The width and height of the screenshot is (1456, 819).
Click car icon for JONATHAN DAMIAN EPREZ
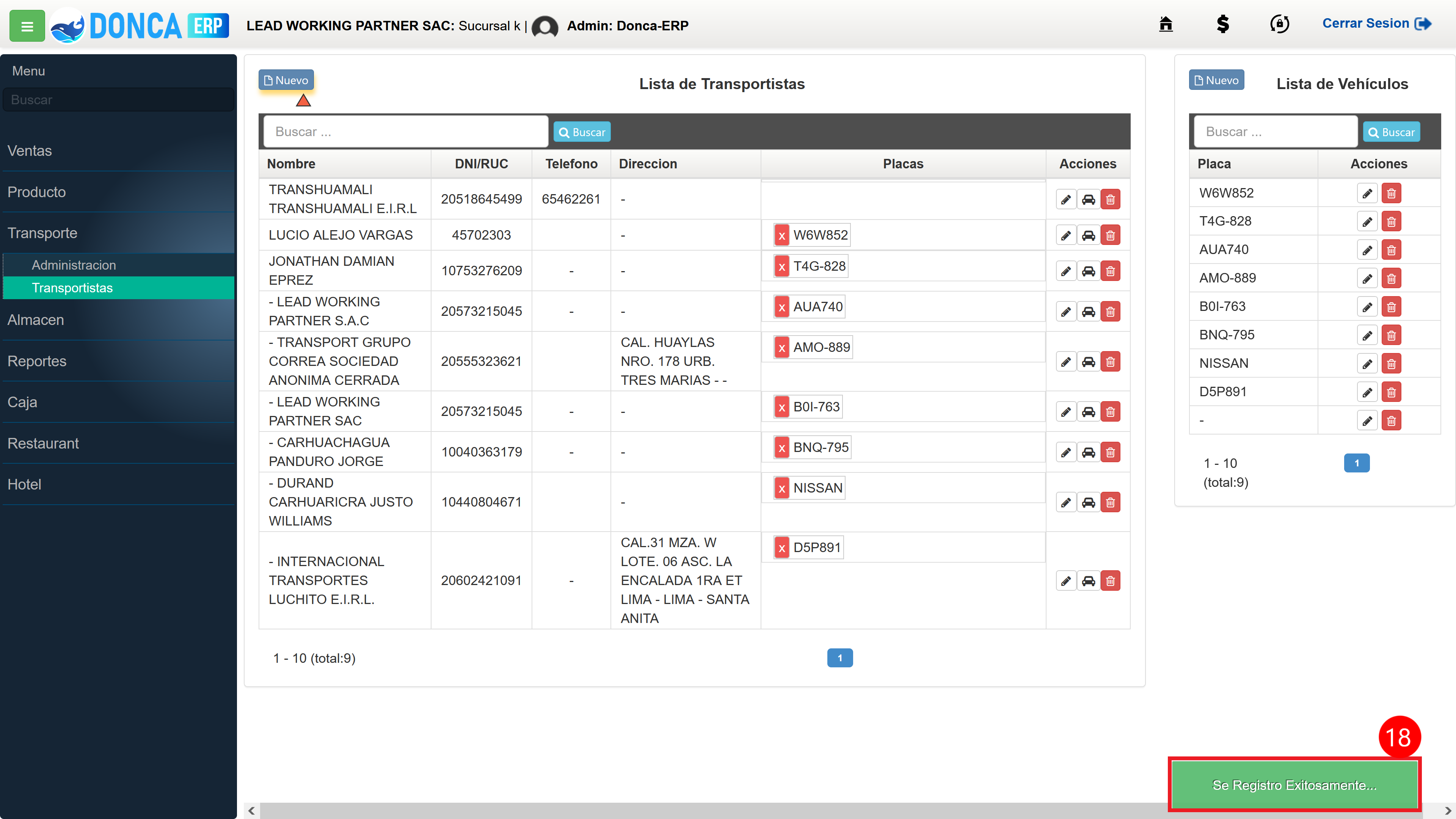coord(1088,271)
